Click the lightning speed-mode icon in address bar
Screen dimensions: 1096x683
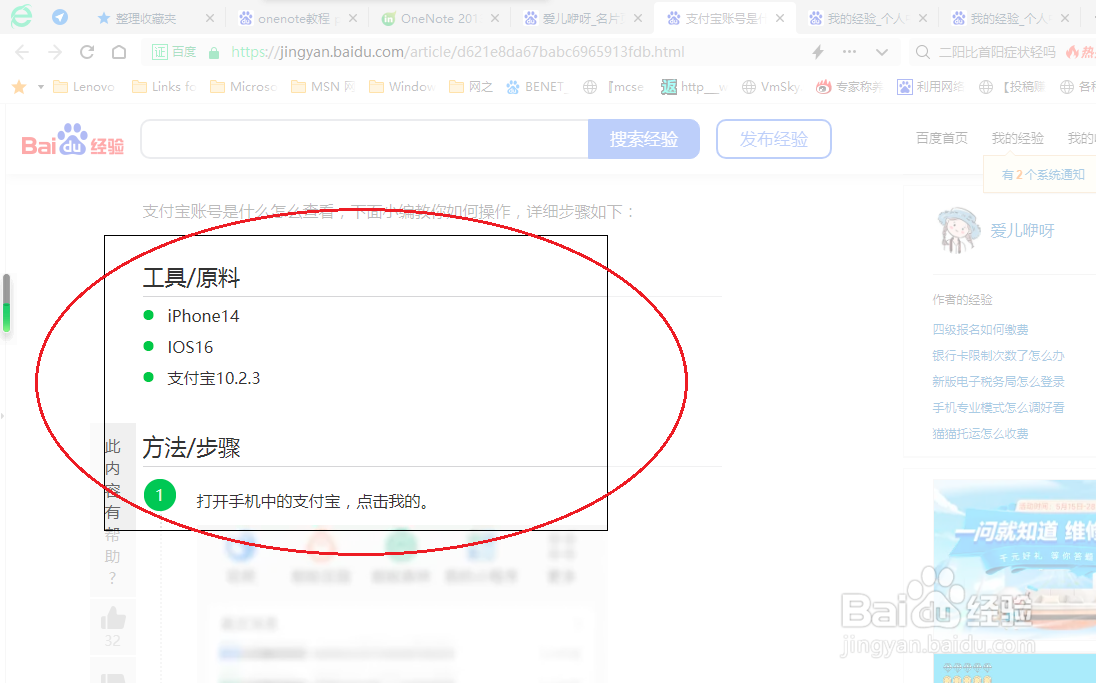(x=817, y=52)
